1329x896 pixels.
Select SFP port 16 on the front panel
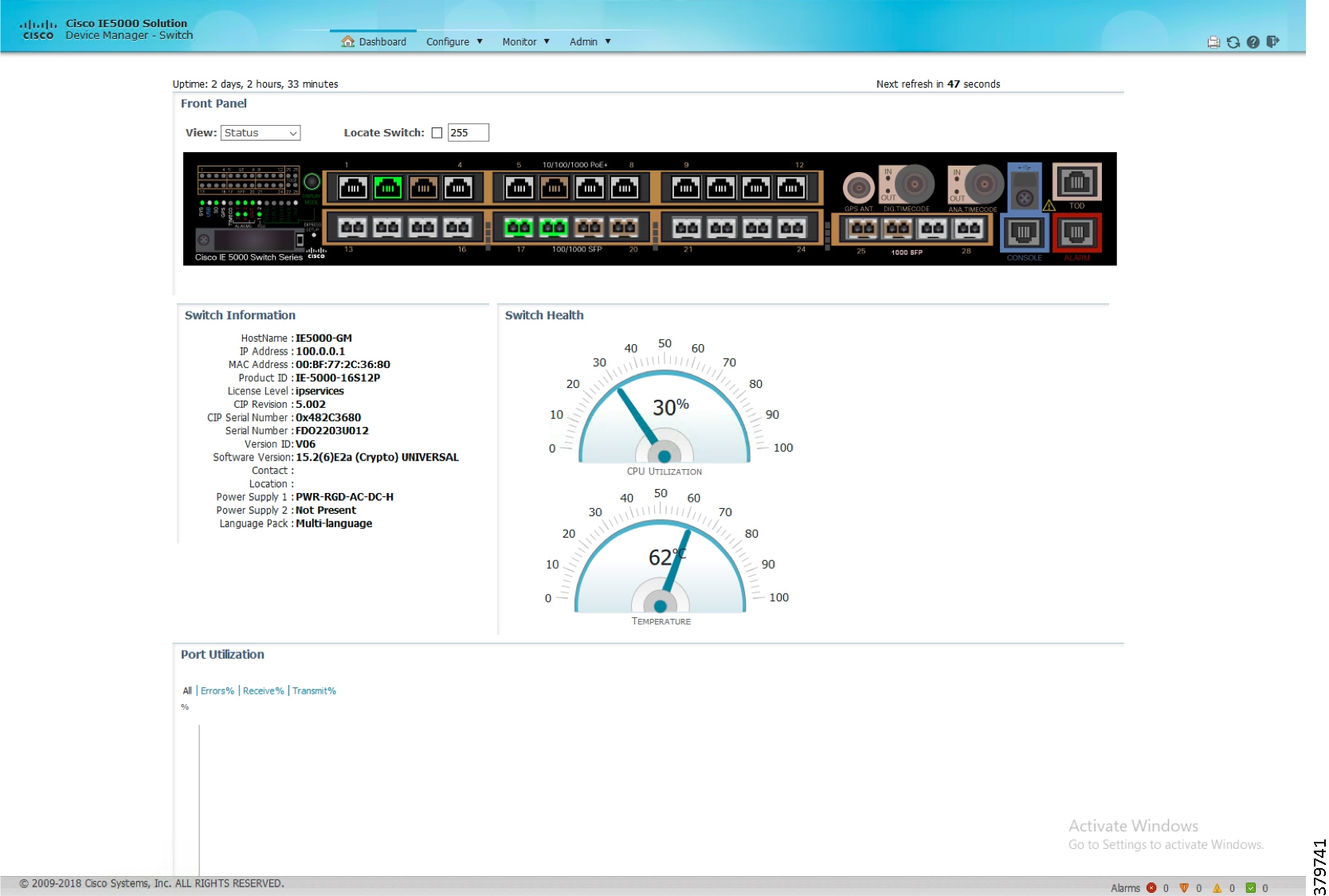[457, 228]
